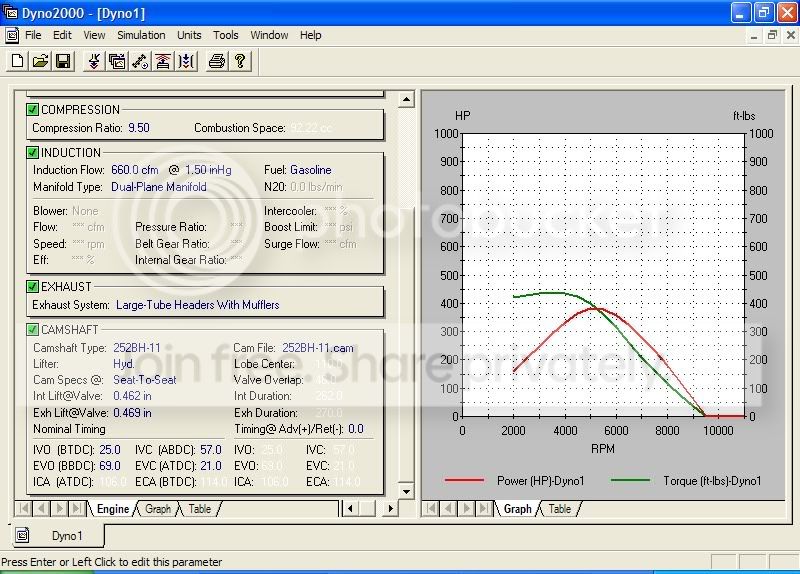Click the green Torque (ft-lbs) legend line
The height and width of the screenshot is (574, 800).
[630, 480]
